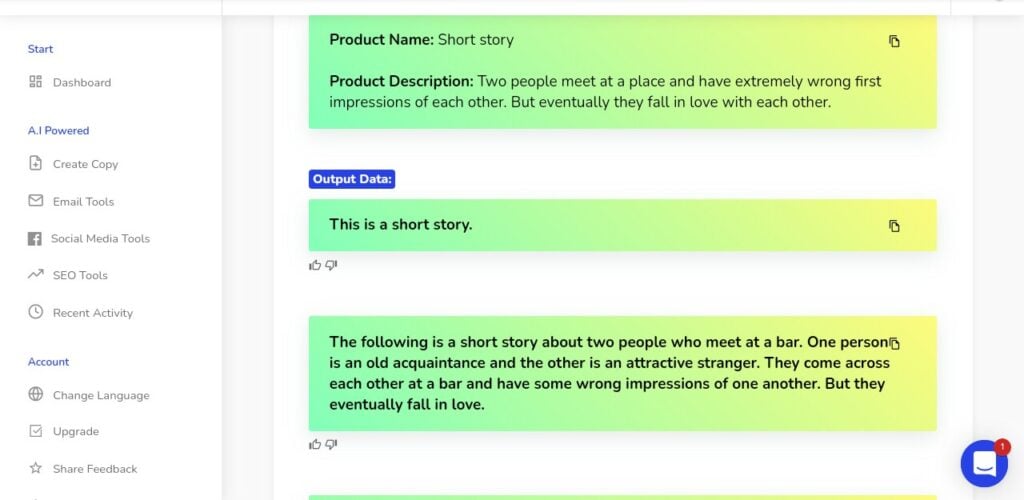Copy the Product Name input block
The width and height of the screenshot is (1024, 500).
pyautogui.click(x=894, y=41)
